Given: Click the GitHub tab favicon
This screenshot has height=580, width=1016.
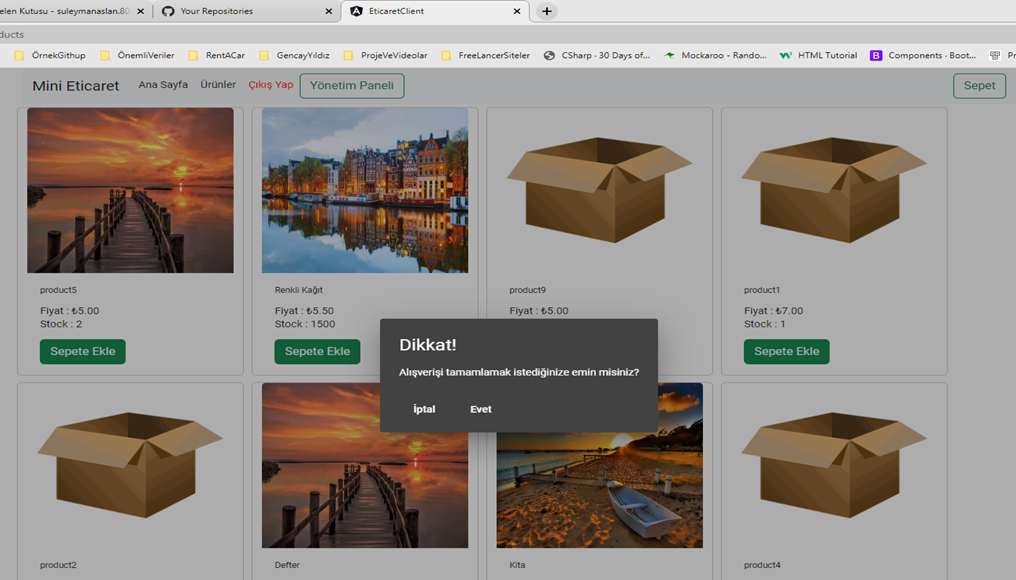Looking at the screenshot, I should click(x=168, y=11).
